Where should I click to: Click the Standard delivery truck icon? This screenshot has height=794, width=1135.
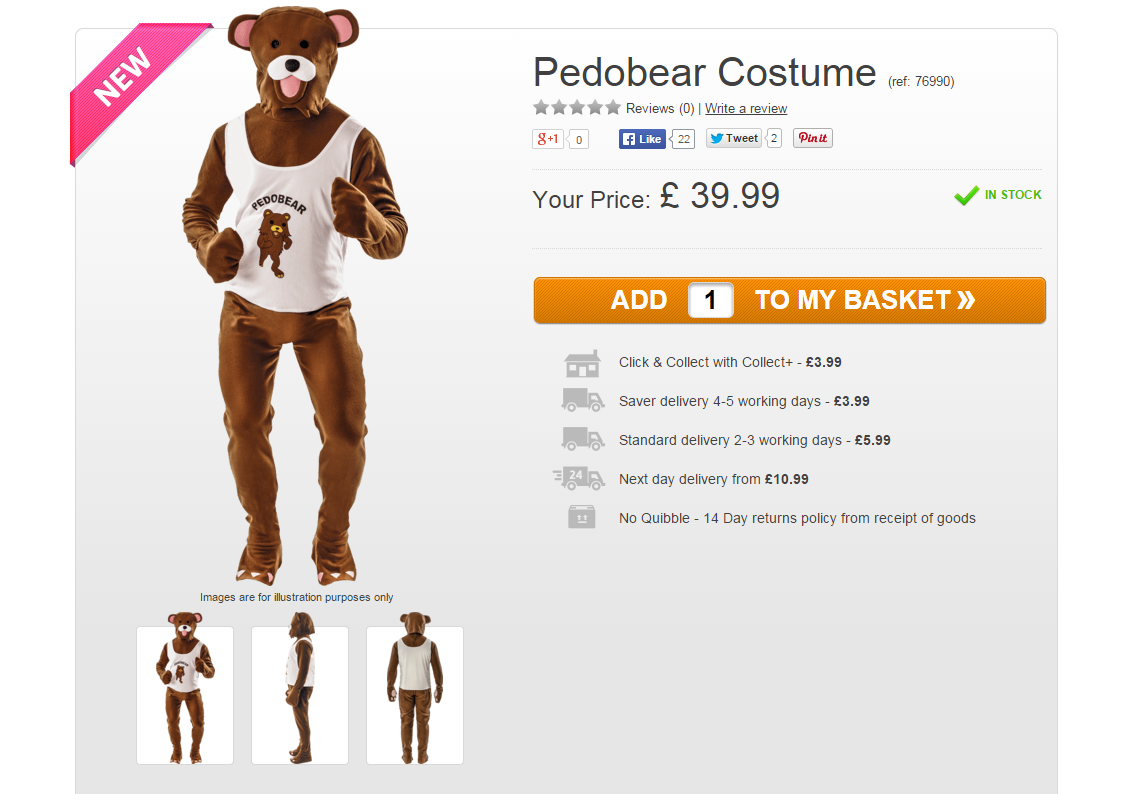coord(583,440)
